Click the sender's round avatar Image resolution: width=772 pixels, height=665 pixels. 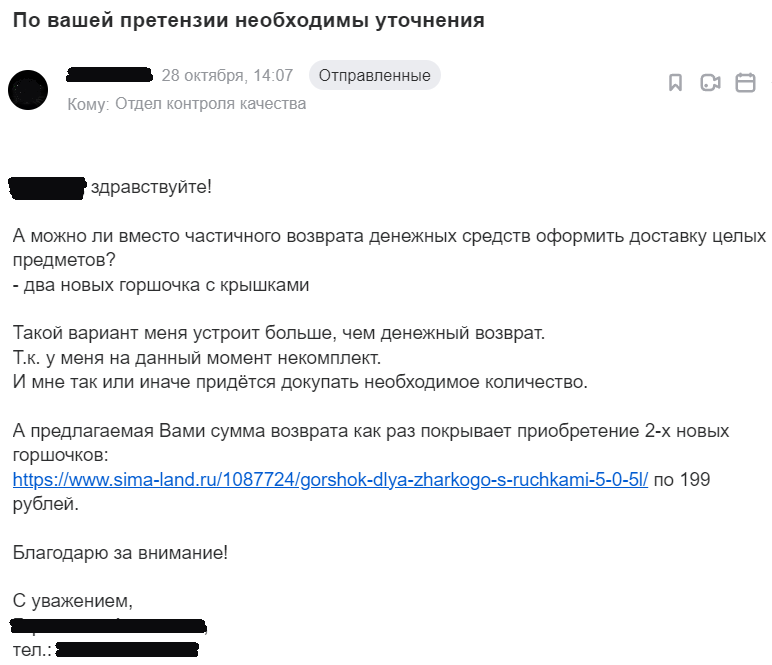28,90
